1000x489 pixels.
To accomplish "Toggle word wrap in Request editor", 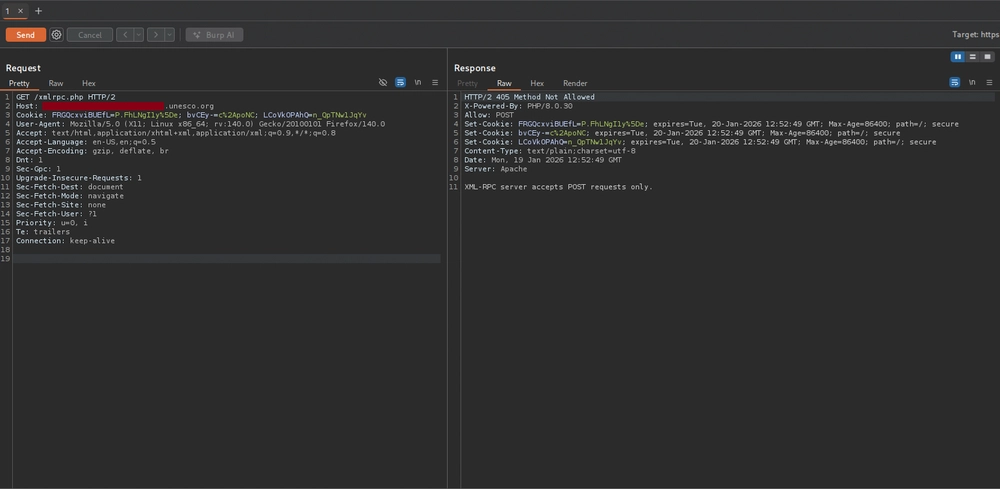I will pos(401,83).
